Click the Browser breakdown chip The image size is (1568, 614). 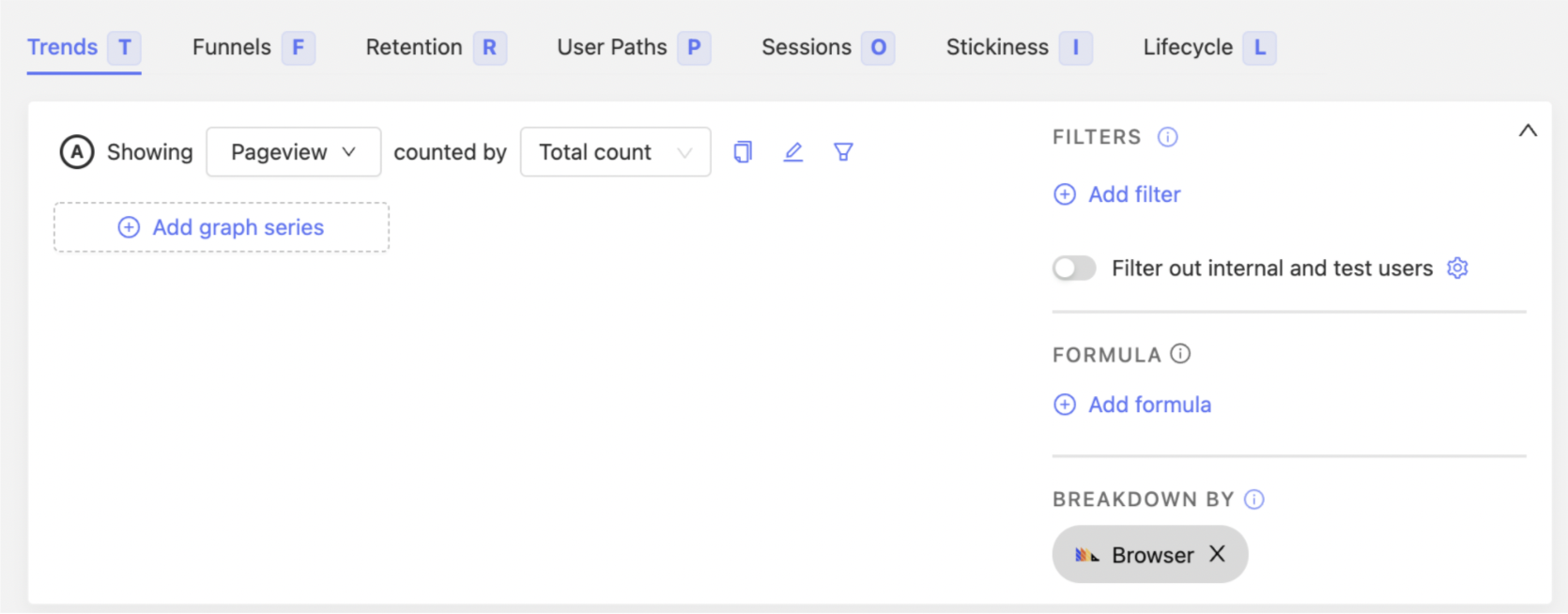pos(1136,555)
